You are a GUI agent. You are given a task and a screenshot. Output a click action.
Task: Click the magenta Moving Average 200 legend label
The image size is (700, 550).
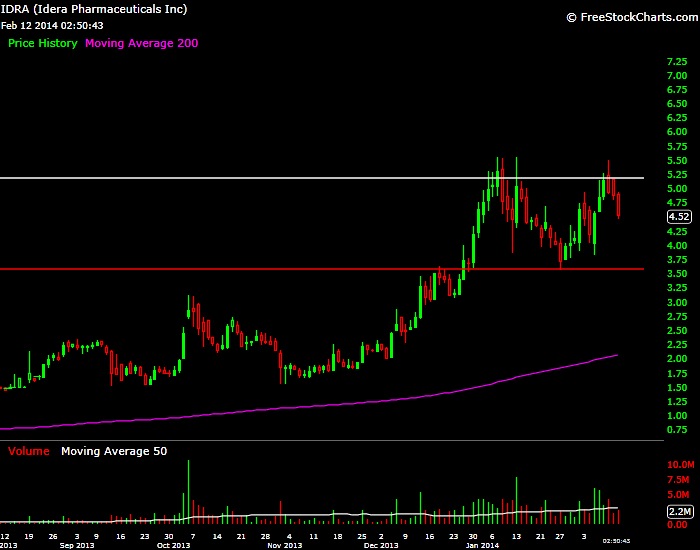[142, 43]
